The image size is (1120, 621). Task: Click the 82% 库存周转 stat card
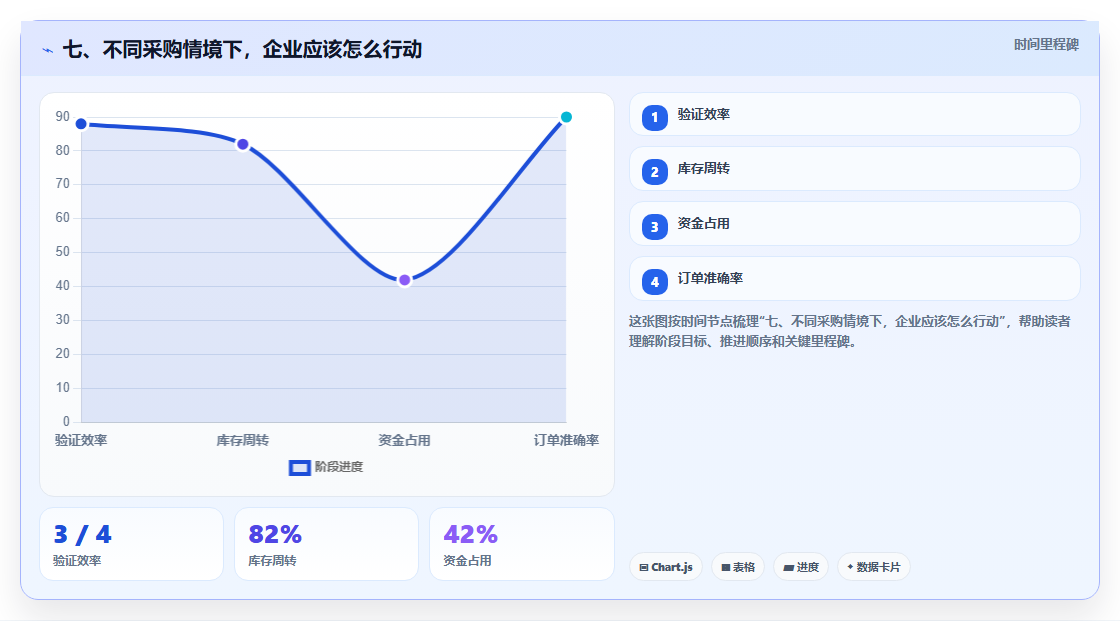(x=326, y=545)
